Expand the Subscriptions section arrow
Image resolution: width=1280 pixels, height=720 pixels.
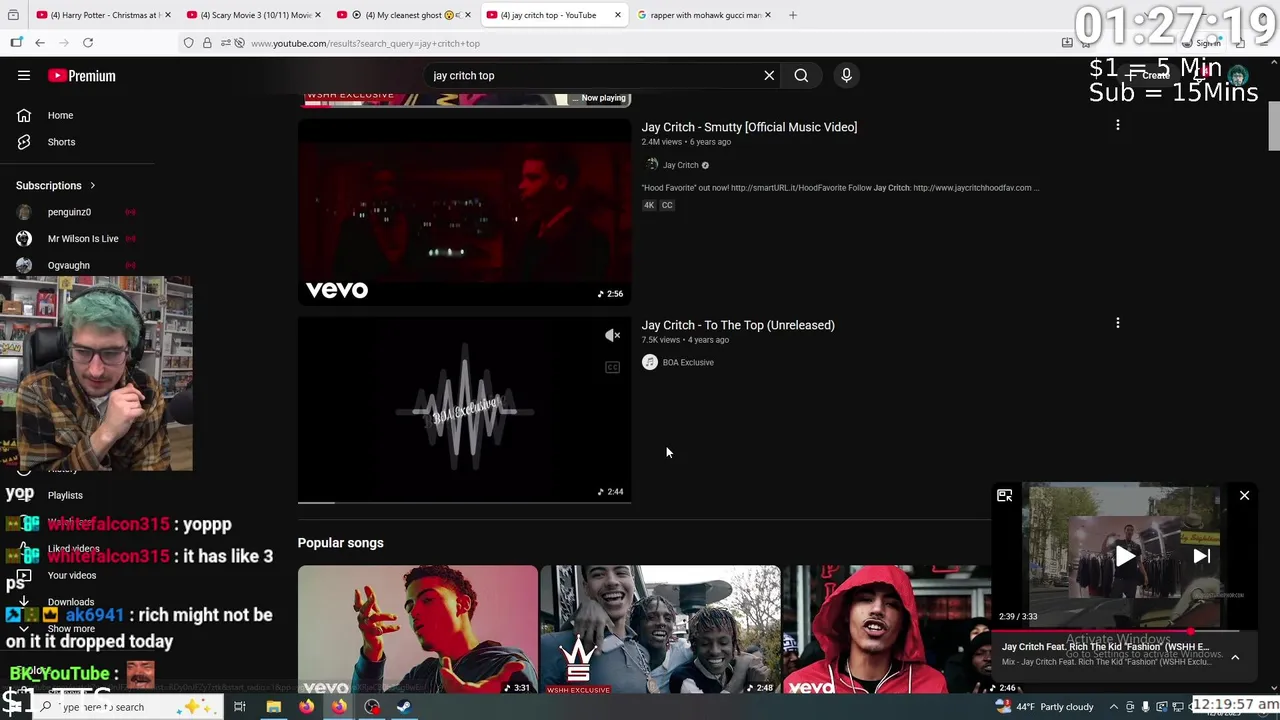click(92, 186)
